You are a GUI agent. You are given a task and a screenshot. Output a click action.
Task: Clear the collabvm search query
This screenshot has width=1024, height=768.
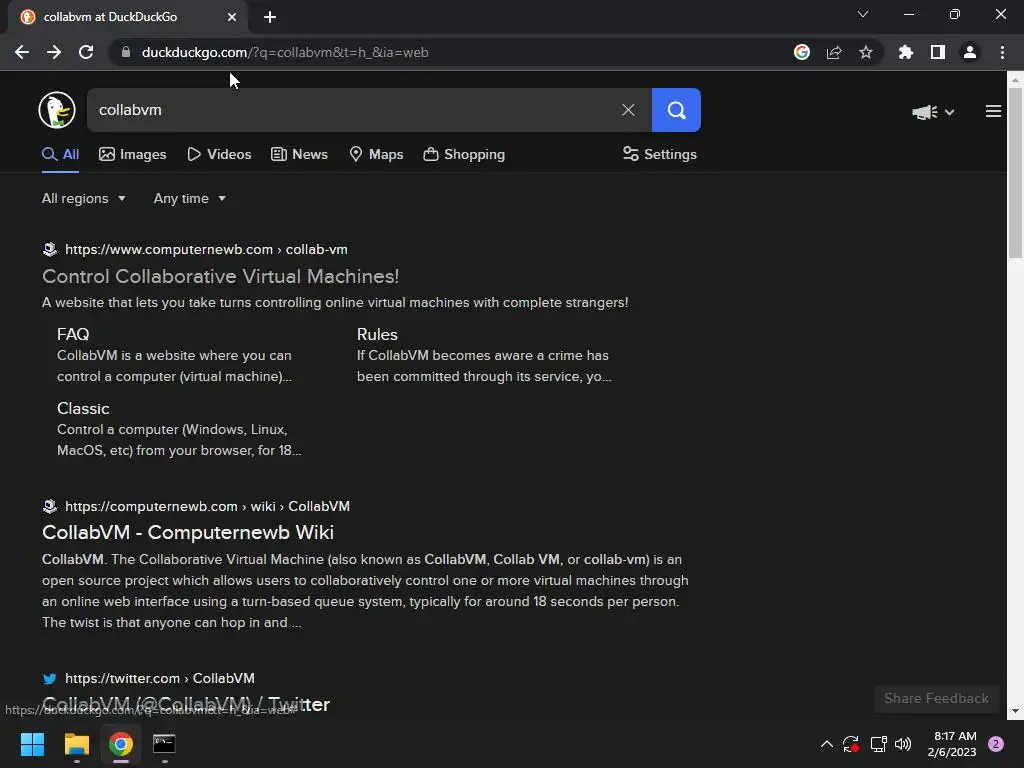[x=628, y=110]
